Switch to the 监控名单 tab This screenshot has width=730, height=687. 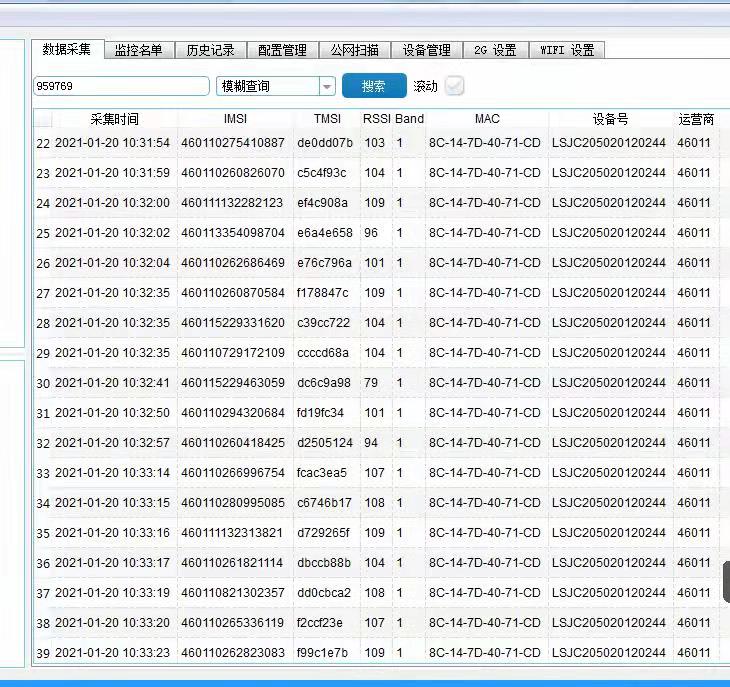[138, 50]
